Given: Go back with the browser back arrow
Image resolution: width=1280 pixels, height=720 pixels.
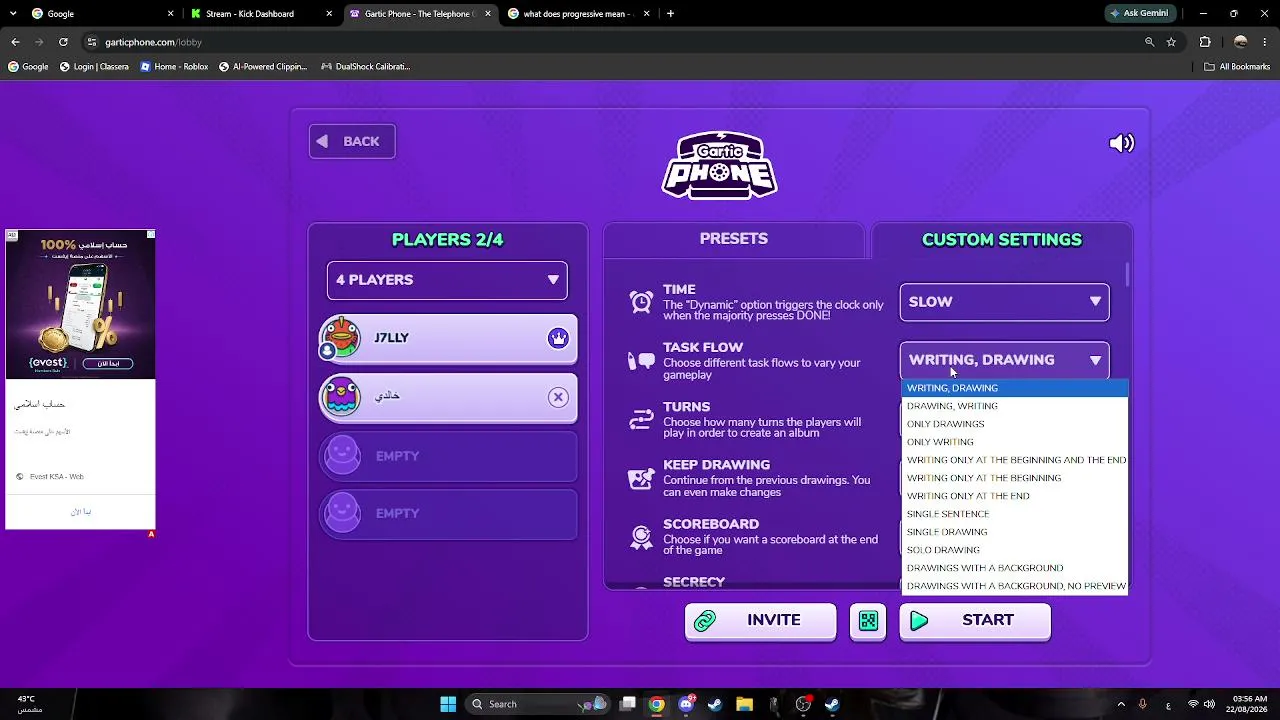Looking at the screenshot, I should tap(15, 42).
